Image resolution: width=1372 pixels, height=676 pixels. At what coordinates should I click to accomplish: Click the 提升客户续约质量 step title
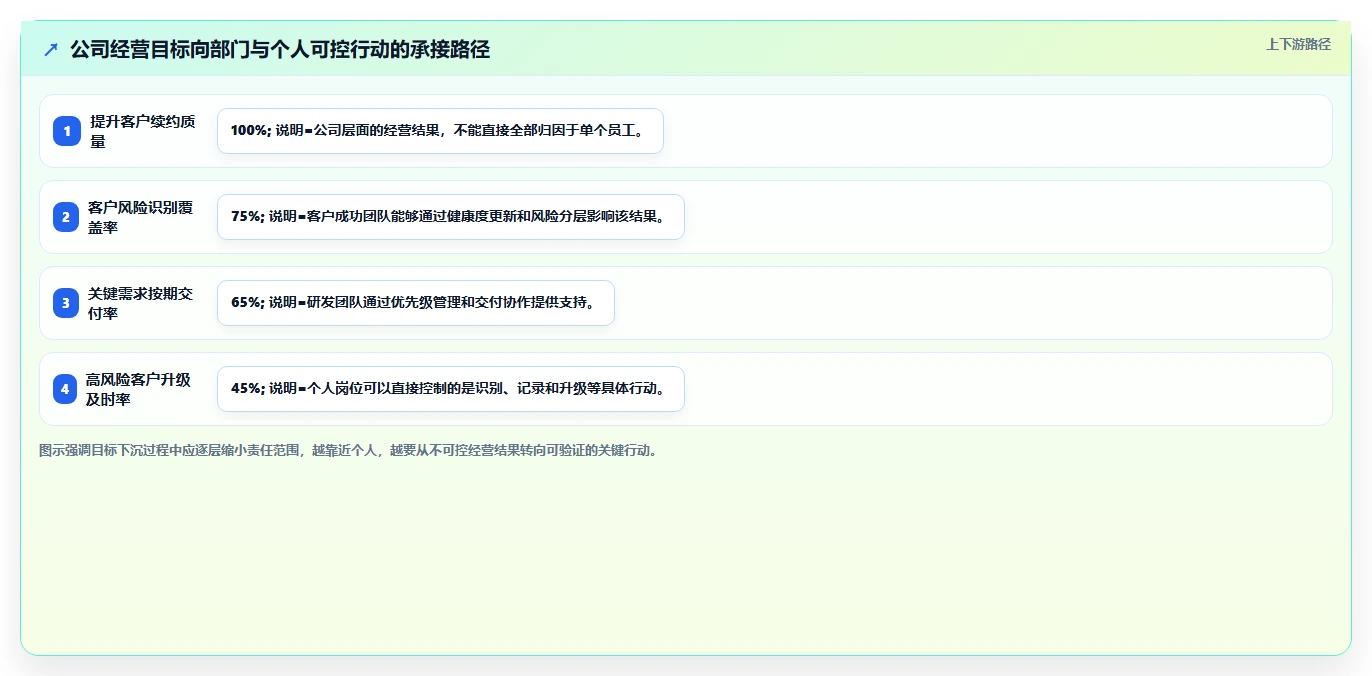coord(143,131)
